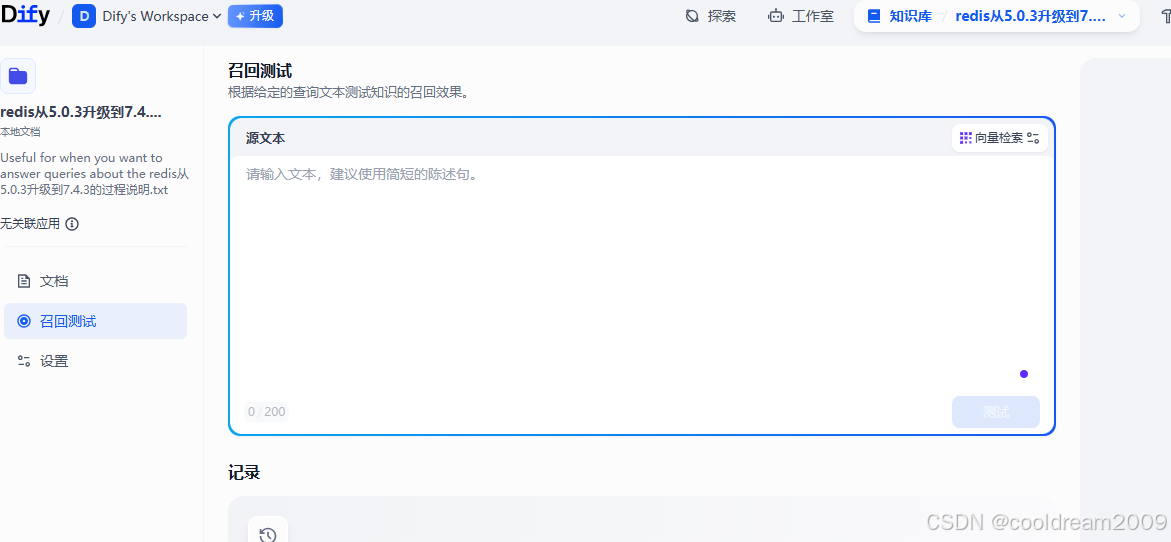Click the info icon beside 无关联应用
The image size is (1171, 542).
72,223
